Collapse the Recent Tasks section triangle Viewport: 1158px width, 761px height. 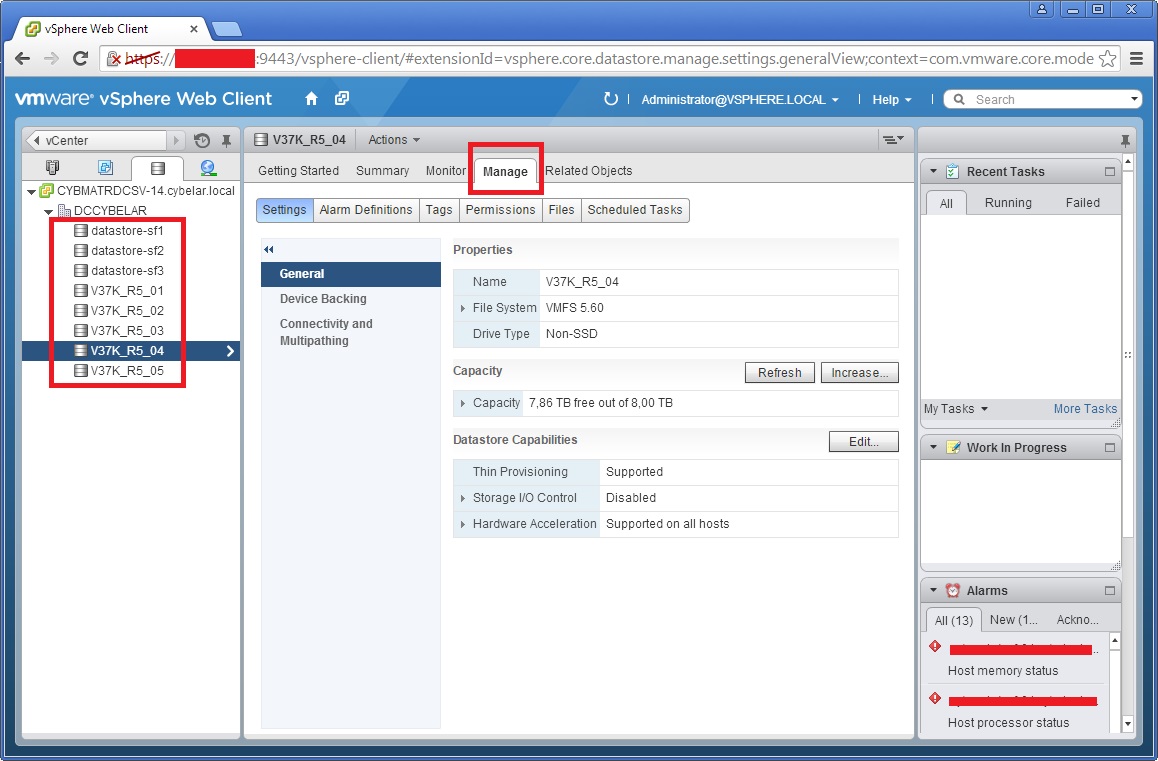coord(933,171)
